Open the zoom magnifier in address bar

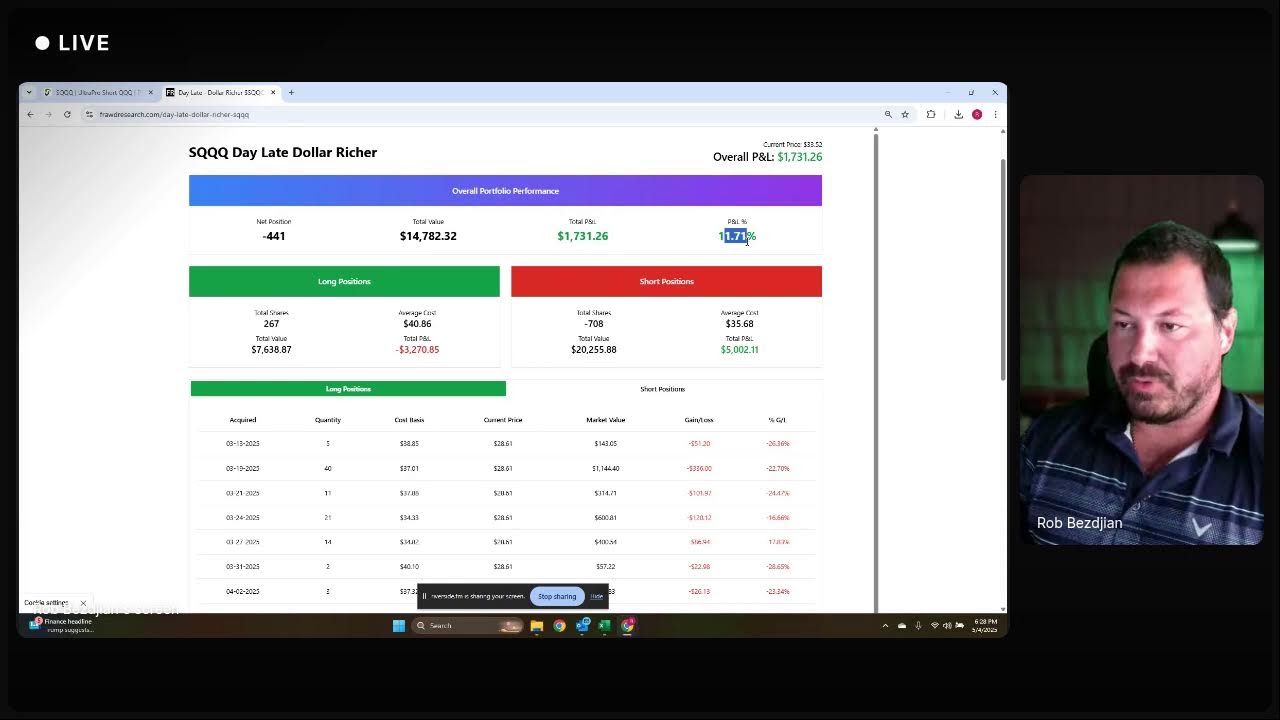888,114
